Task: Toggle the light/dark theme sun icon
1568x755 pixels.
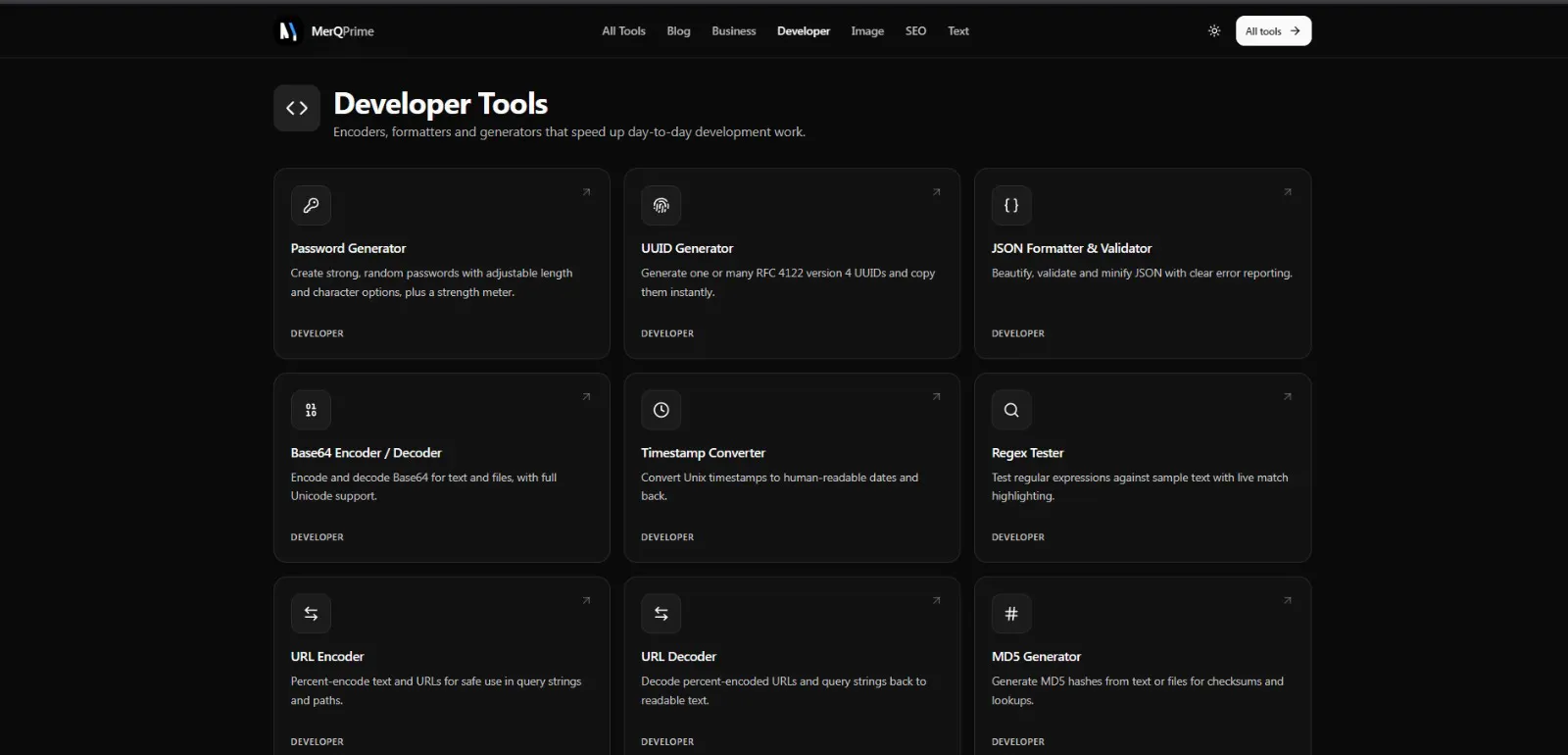Action: [1214, 31]
